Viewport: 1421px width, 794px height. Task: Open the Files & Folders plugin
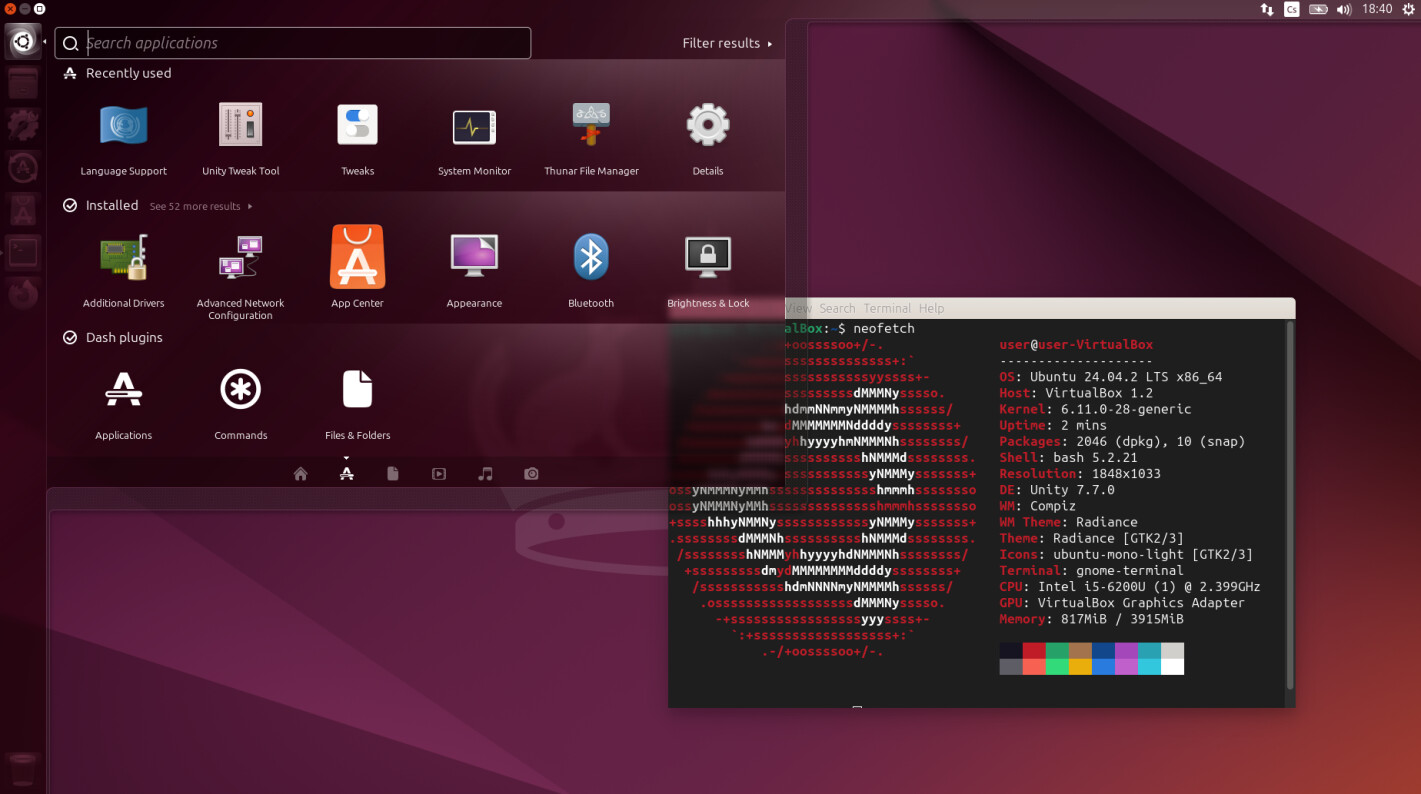click(357, 390)
